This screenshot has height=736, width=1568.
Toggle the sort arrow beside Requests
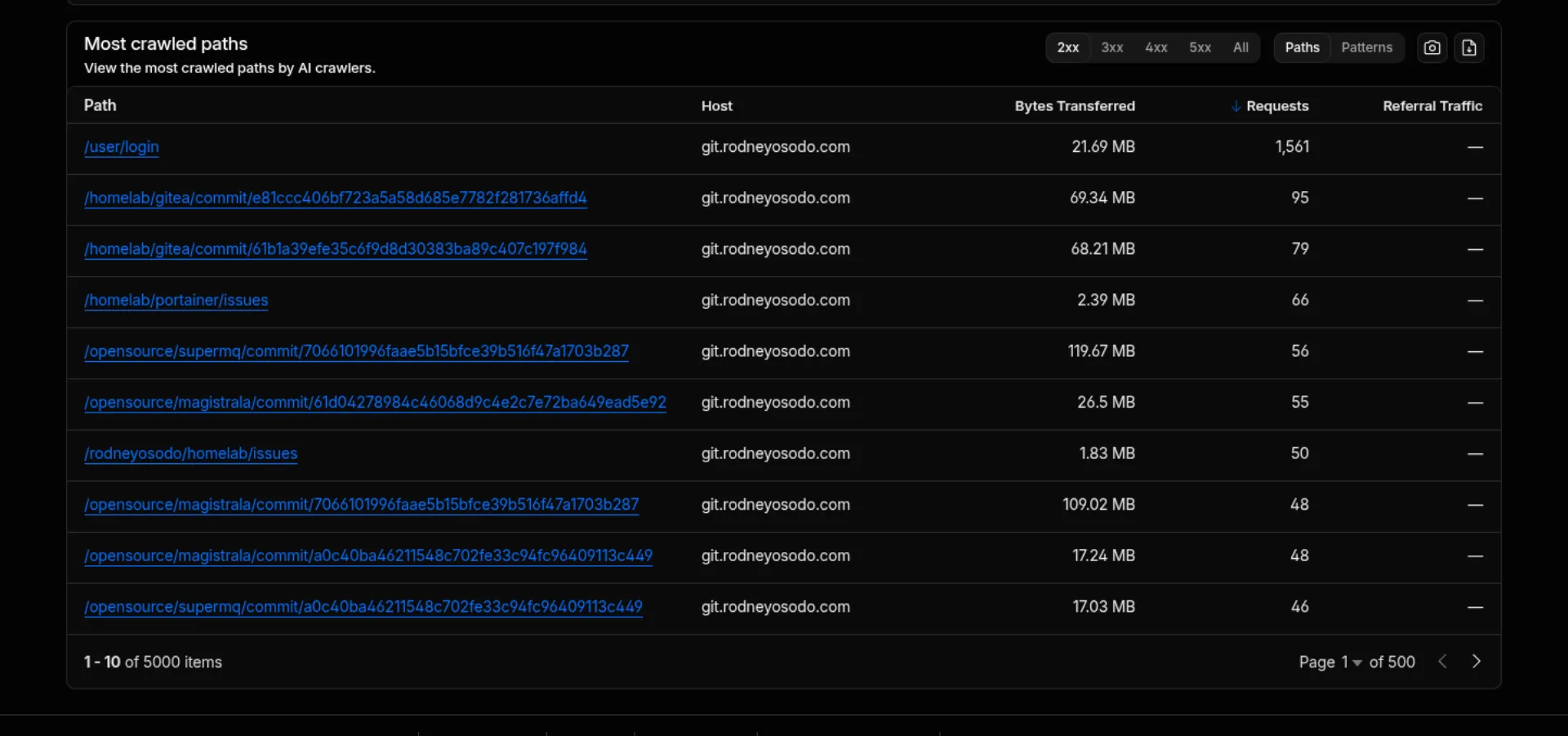(1236, 106)
